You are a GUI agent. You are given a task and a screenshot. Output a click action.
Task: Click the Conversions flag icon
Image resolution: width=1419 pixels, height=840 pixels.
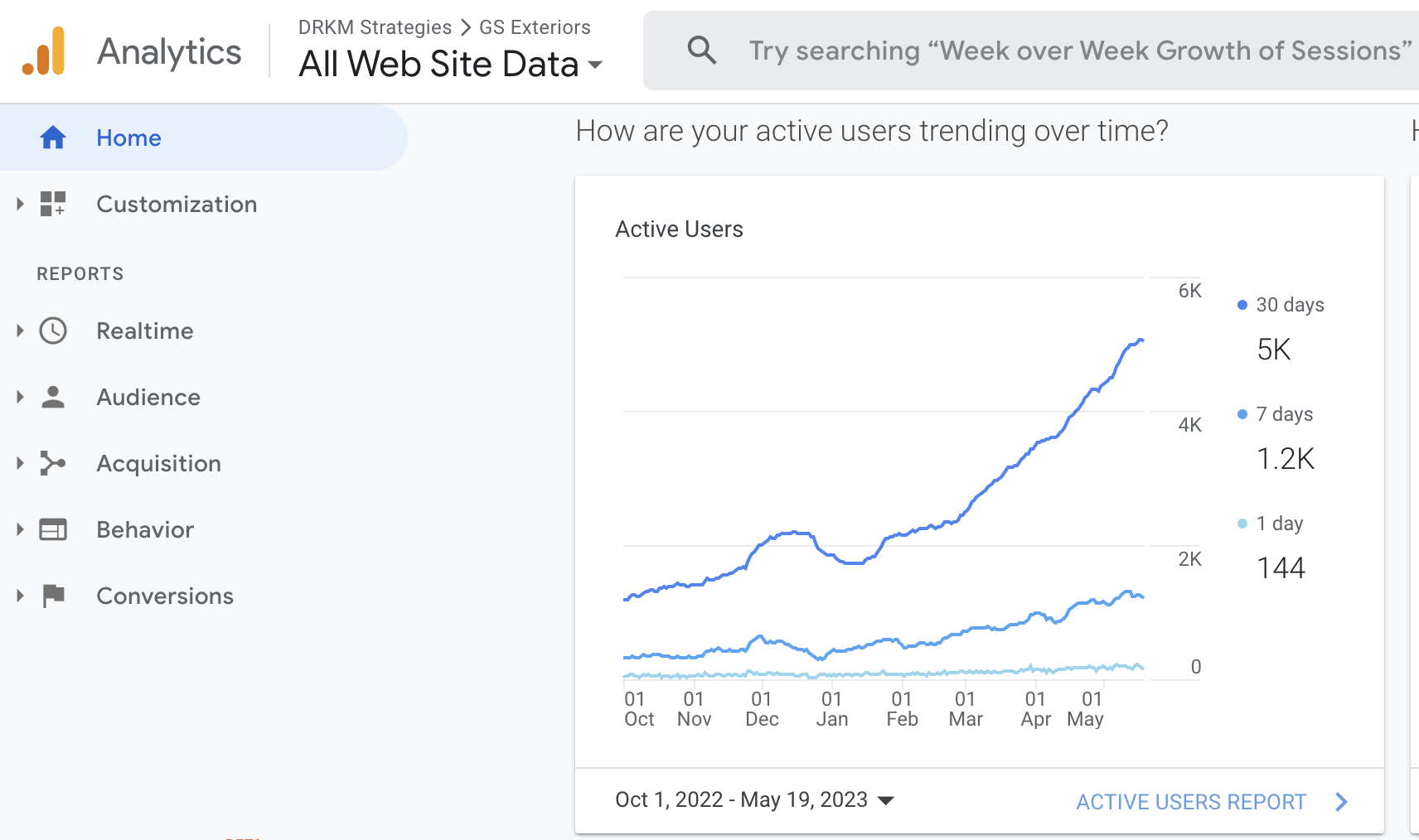53,596
